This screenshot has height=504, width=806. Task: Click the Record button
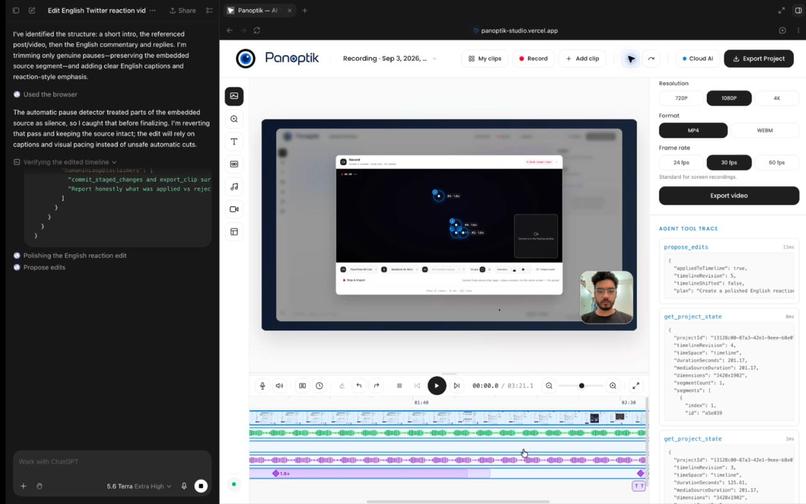point(533,59)
